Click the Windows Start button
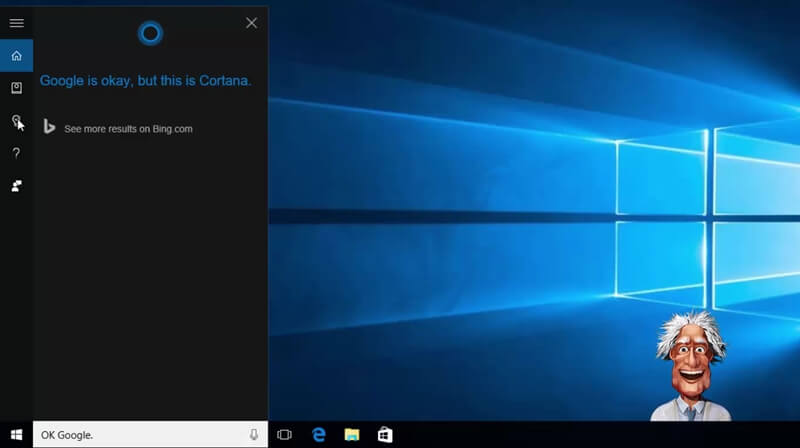Image resolution: width=800 pixels, height=448 pixels. 16,435
